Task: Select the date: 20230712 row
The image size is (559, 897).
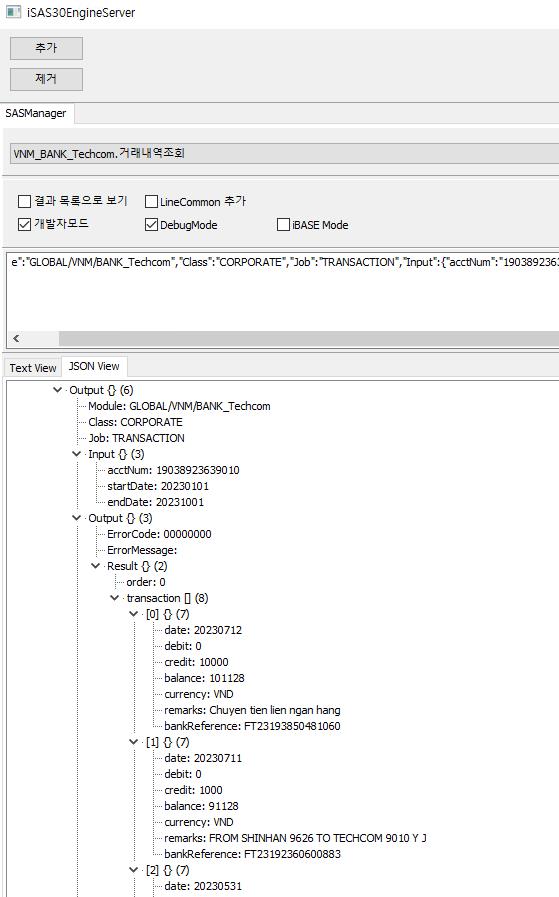Action: coord(203,630)
